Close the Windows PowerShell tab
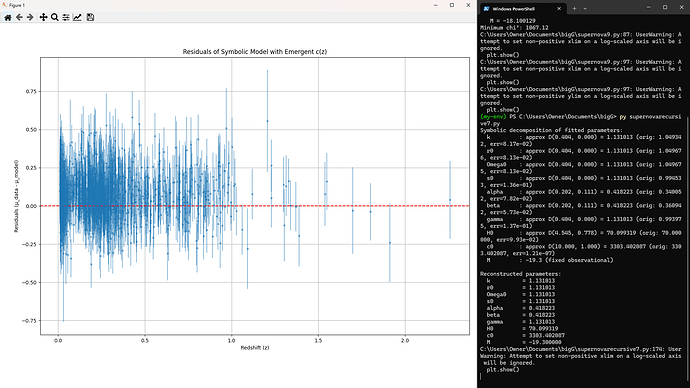 click(x=559, y=8)
